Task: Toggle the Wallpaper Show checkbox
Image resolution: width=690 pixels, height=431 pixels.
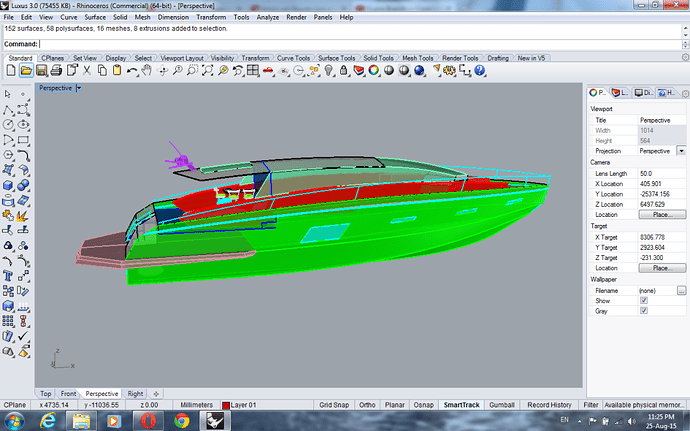Action: pos(644,300)
